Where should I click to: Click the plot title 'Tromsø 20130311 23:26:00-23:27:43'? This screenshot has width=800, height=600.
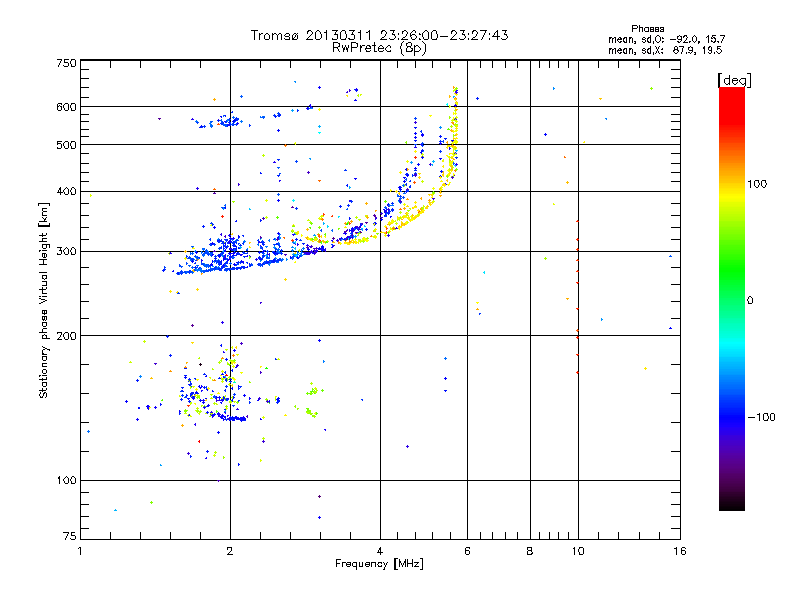[x=380, y=35]
